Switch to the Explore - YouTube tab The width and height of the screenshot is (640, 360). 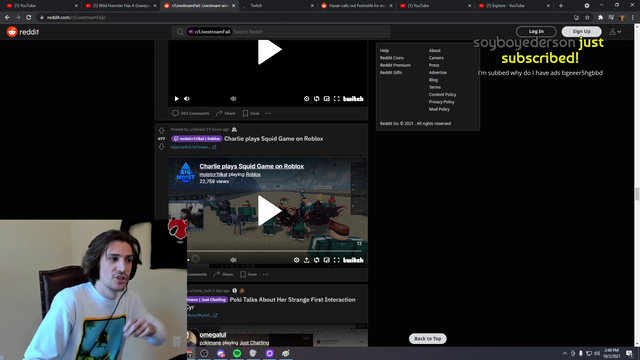pyautogui.click(x=514, y=6)
